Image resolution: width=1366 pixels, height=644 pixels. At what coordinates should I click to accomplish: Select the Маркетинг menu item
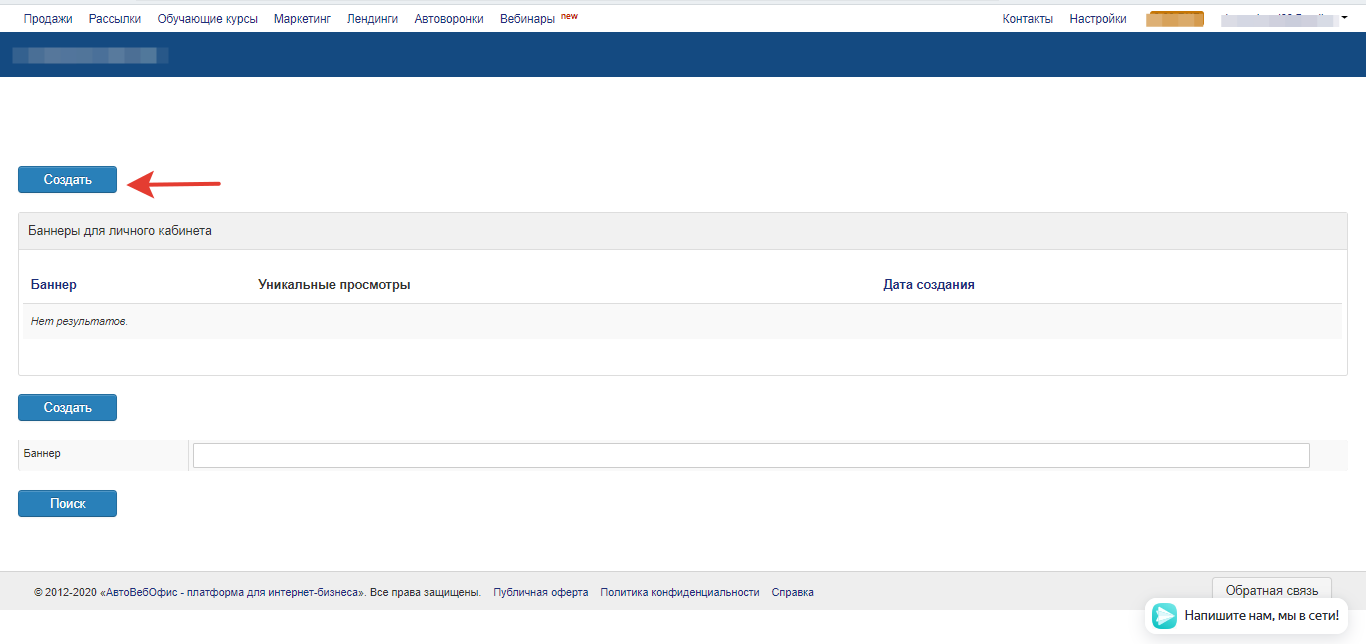(x=302, y=19)
